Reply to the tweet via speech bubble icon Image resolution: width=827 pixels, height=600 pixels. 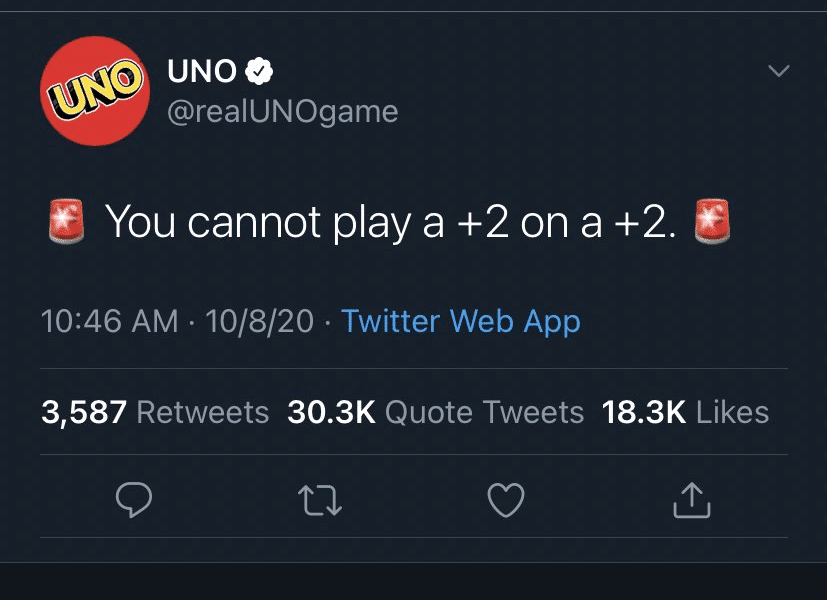pos(133,500)
